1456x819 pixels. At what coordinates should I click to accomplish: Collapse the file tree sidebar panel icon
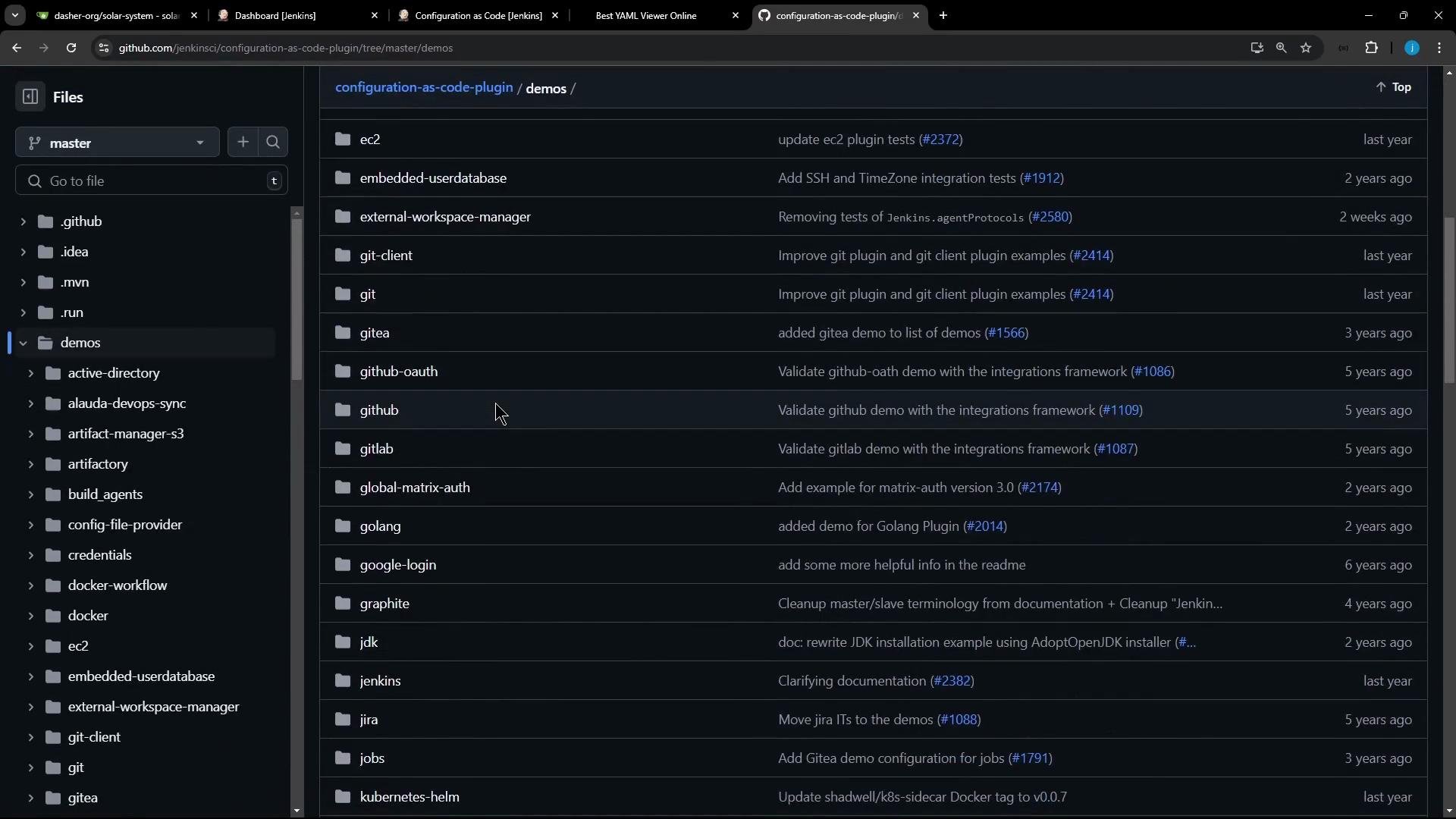pos(30,97)
